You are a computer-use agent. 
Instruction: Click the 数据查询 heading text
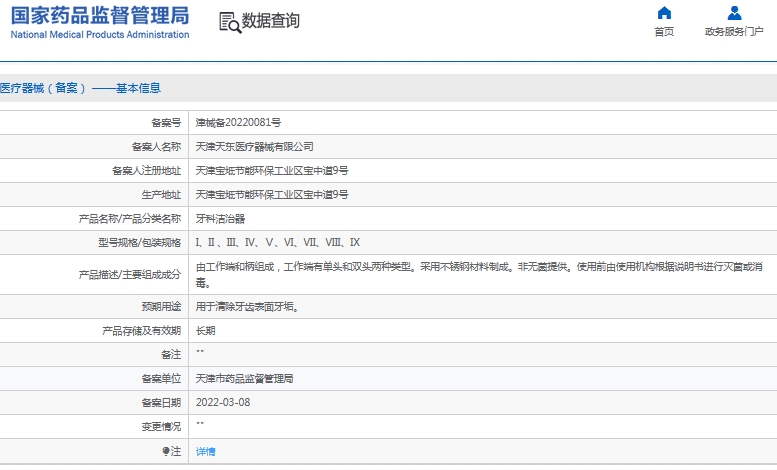(271, 21)
